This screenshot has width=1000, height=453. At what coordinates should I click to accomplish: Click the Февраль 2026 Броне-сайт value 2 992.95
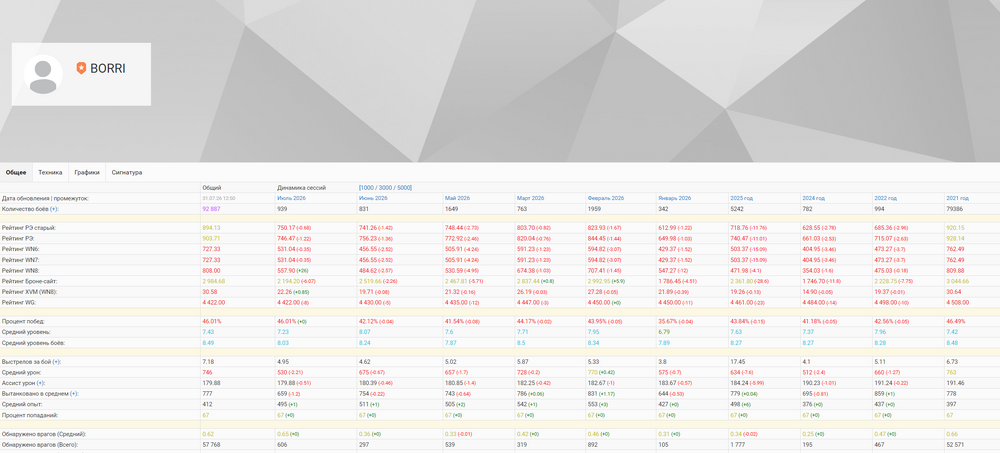(x=599, y=281)
